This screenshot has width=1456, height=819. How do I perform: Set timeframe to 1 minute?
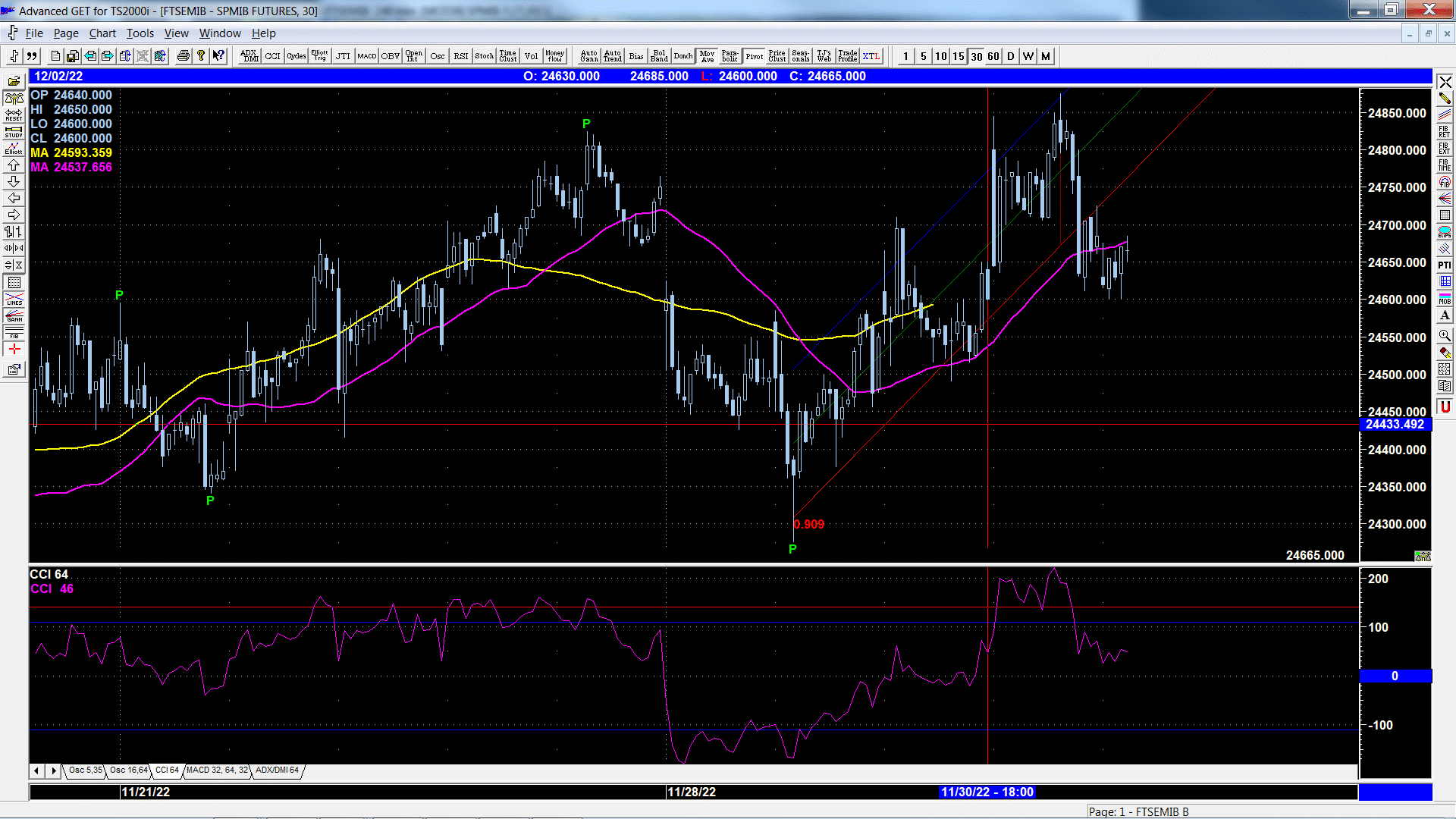tap(905, 56)
